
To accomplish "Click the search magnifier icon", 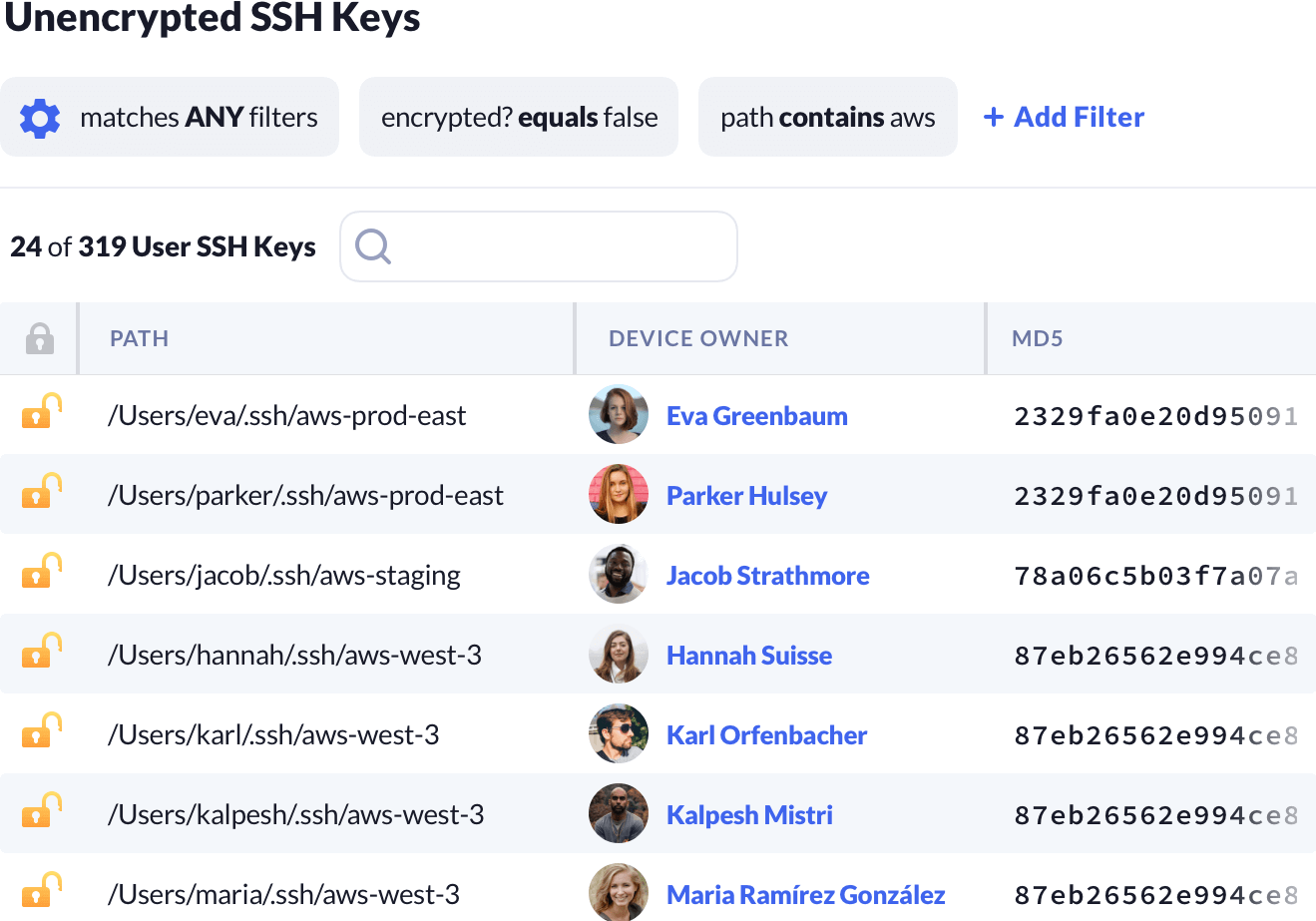I will 373,246.
